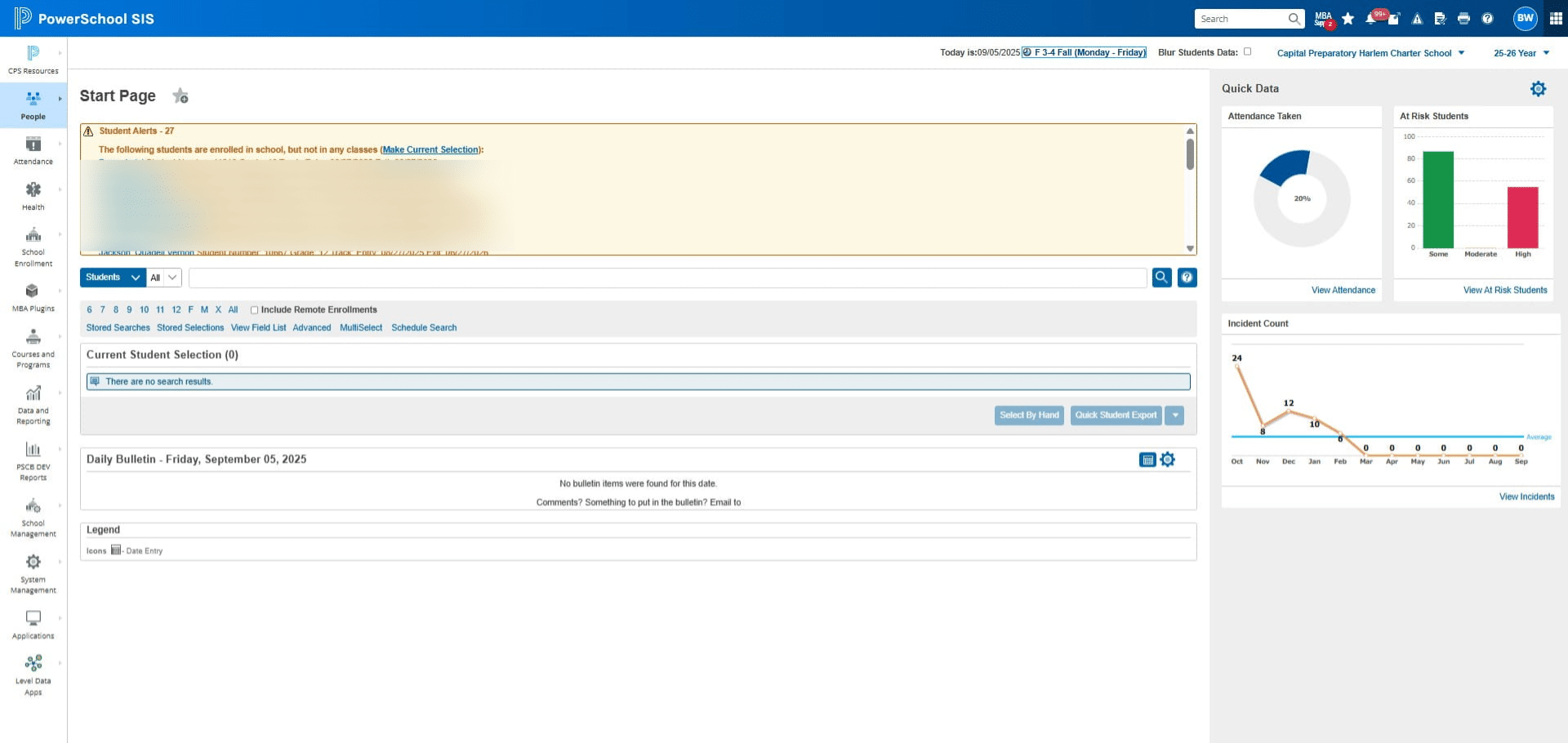Click the search help question button
The width and height of the screenshot is (1568, 743).
tap(1187, 278)
